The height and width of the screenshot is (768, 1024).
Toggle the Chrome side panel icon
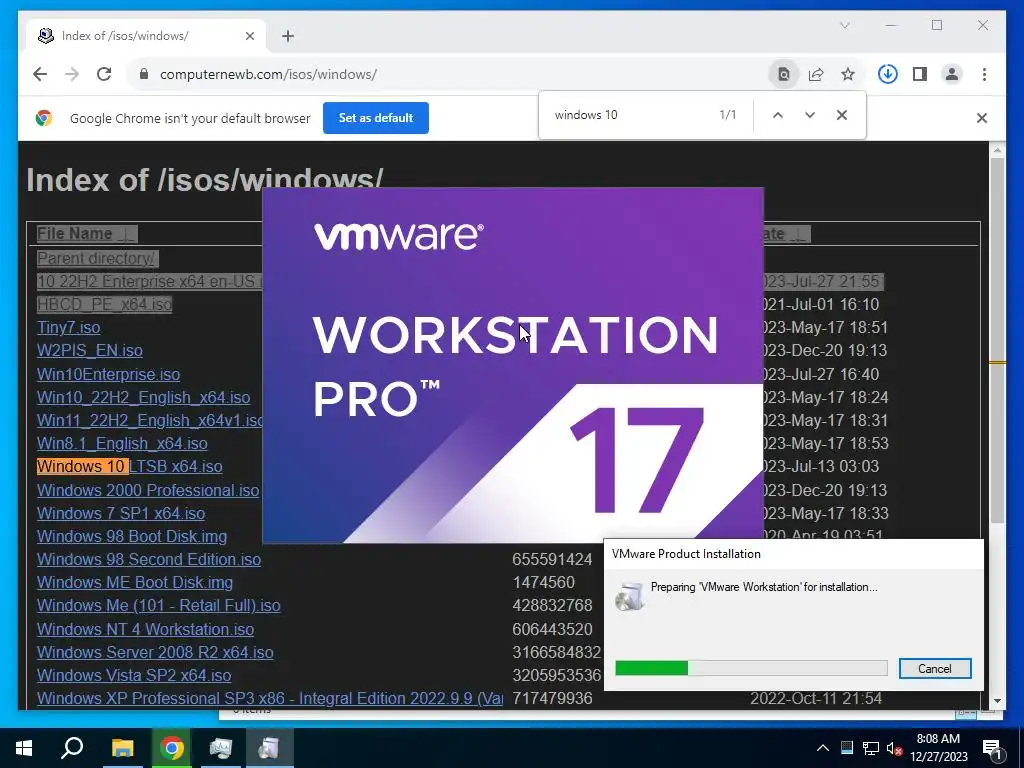point(920,74)
